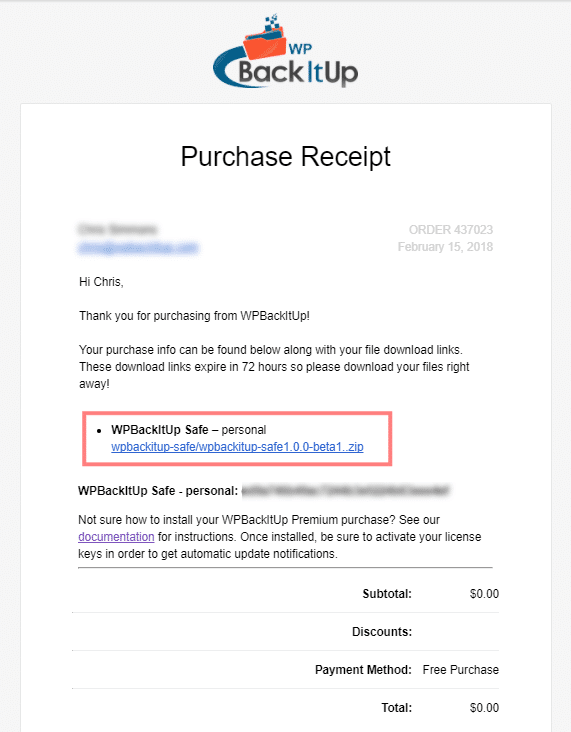
Task: Click the Subtotal $0.00 amount
Action: pos(484,594)
